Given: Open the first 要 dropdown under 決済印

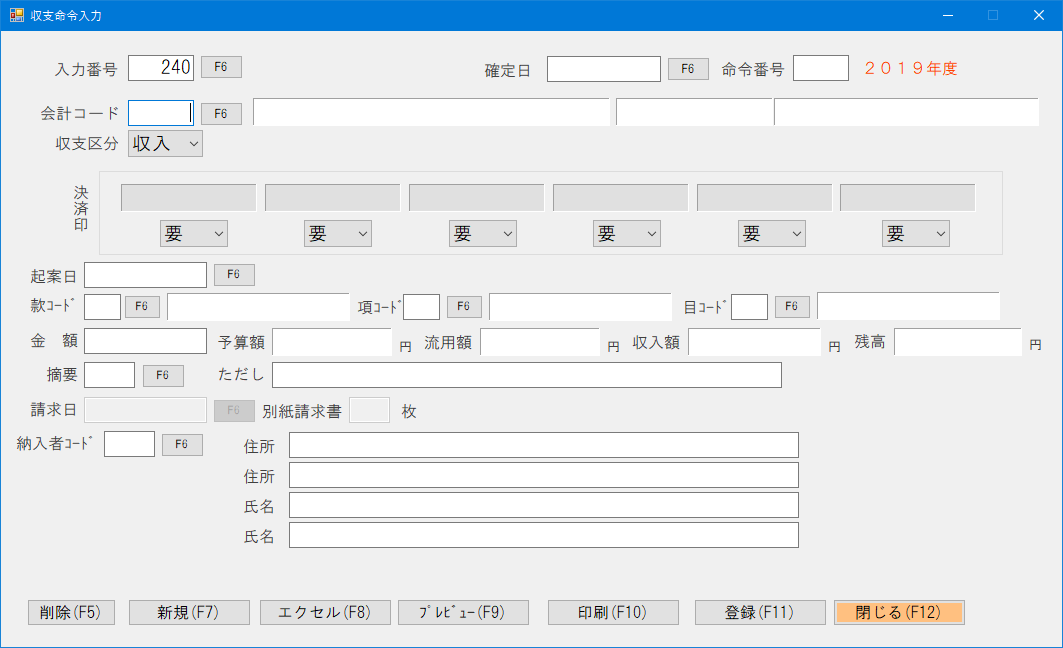Looking at the screenshot, I should click(x=193, y=233).
